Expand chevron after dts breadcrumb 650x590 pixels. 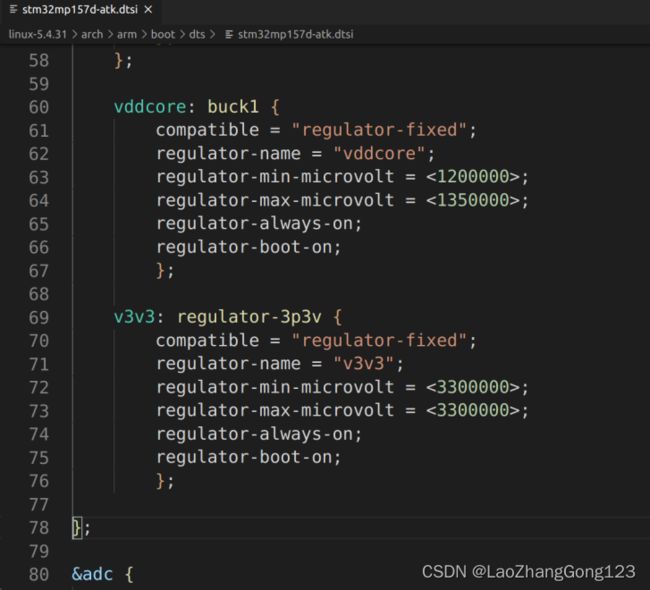(x=213, y=34)
